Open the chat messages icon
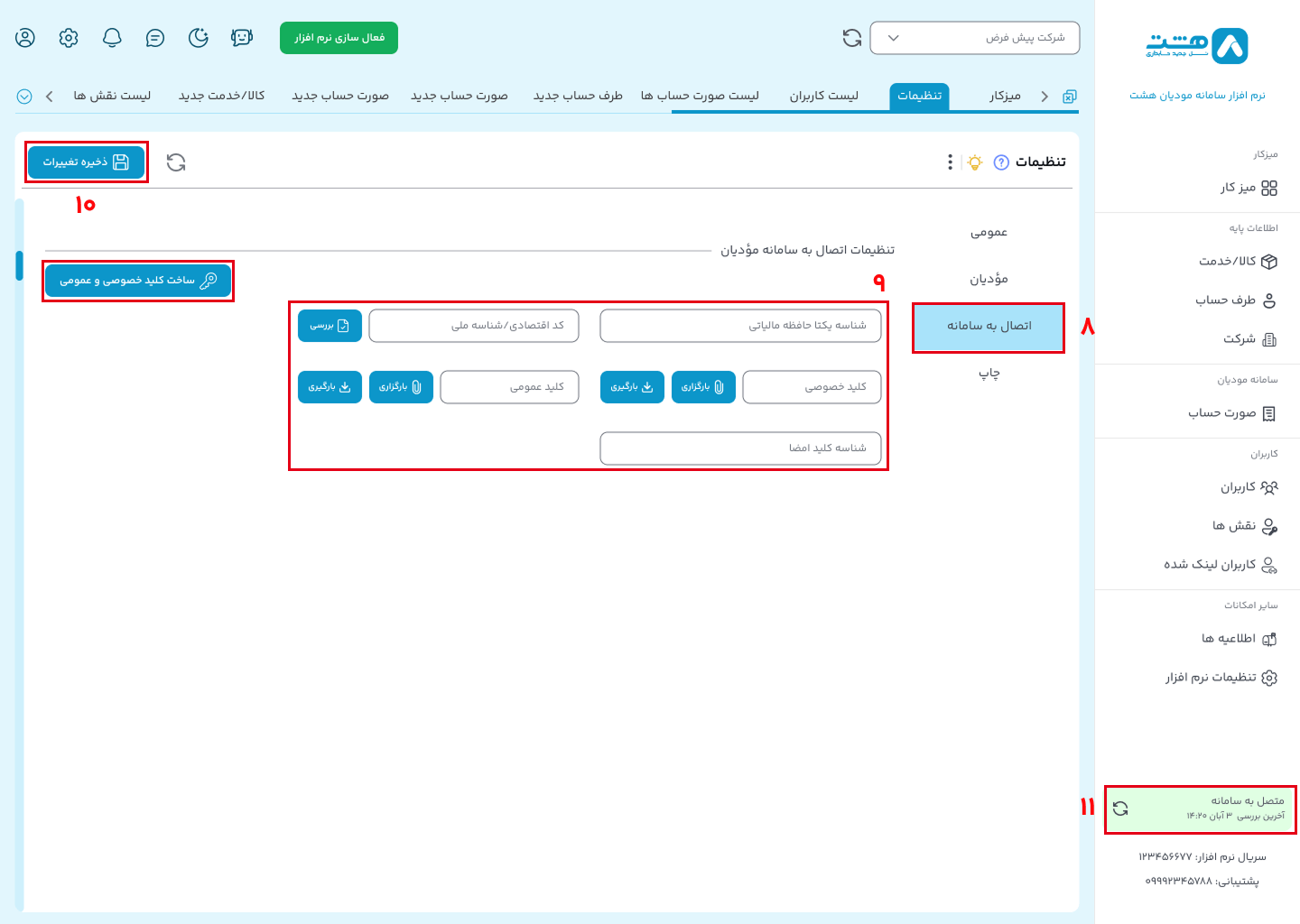Image resolution: width=1300 pixels, height=924 pixels. 155,38
